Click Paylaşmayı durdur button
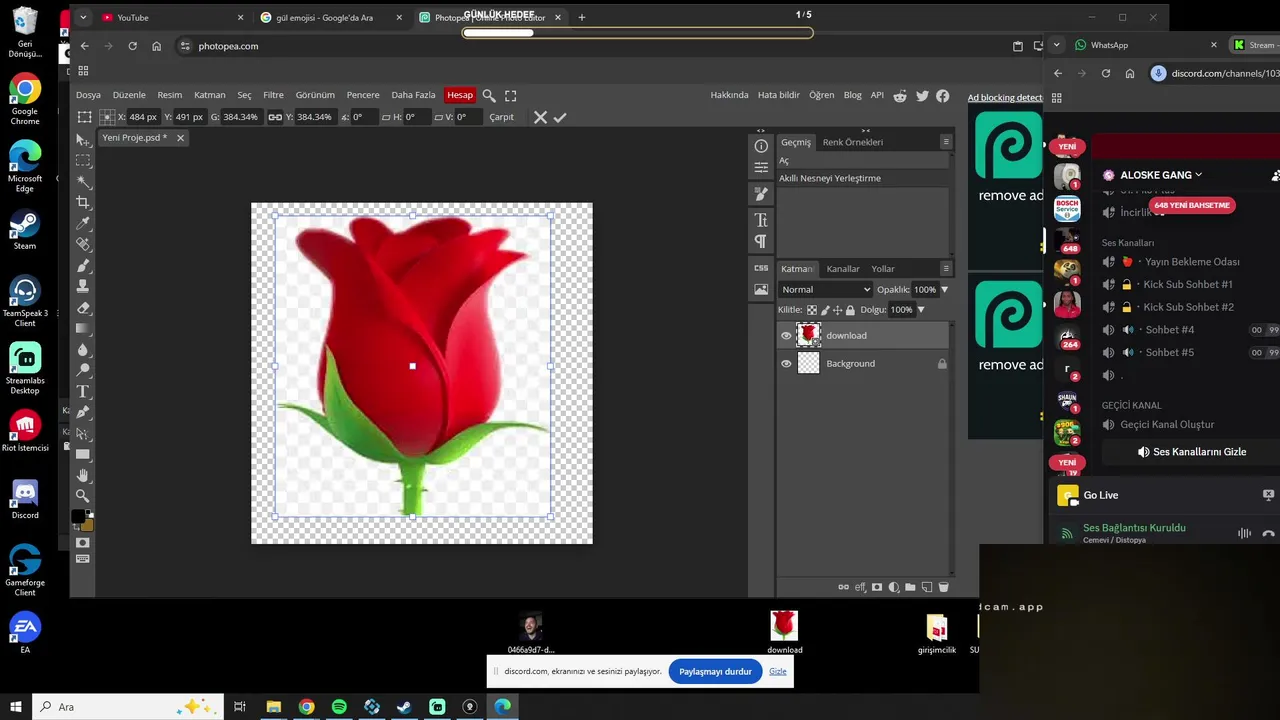1280x720 pixels. tap(715, 672)
